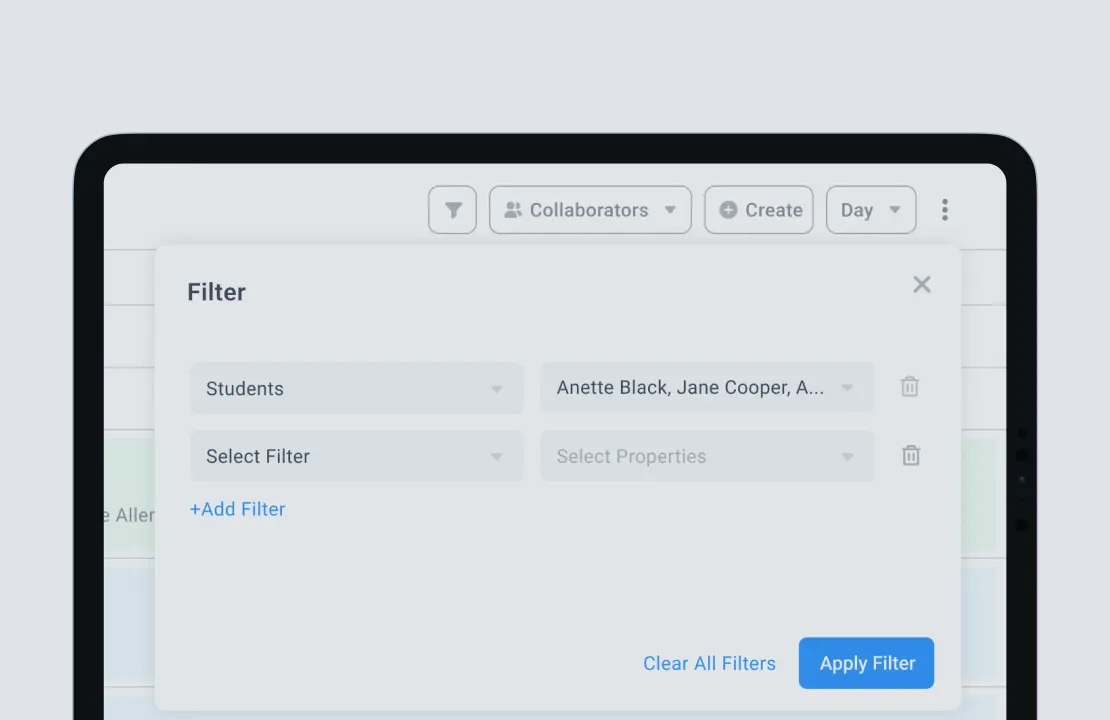Open the Students filter type dropdown
Screen dimensions: 1110x720
[x=340, y=388]
